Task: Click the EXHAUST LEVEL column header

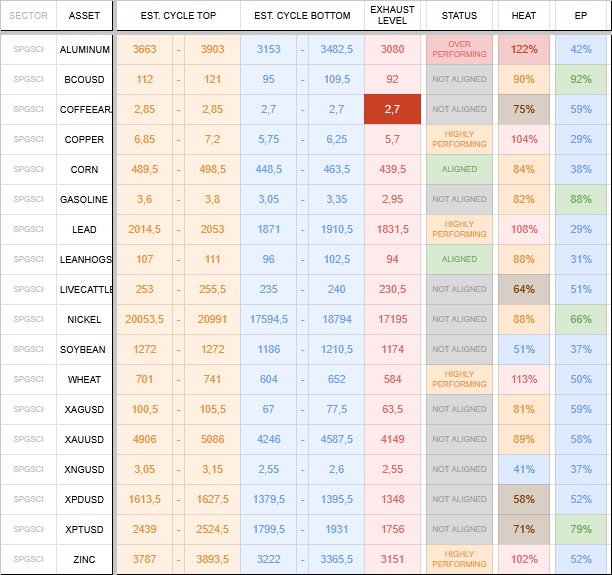Action: pos(392,16)
